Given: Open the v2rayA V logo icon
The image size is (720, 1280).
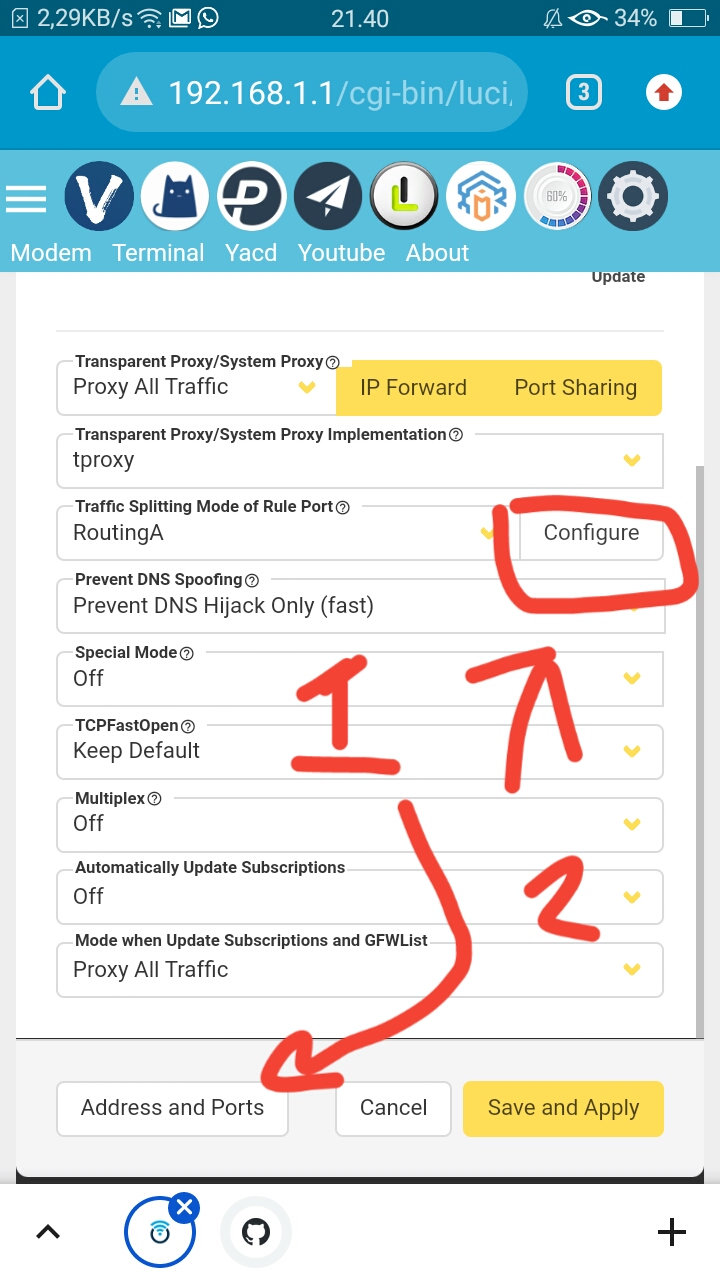Looking at the screenshot, I should click(100, 198).
